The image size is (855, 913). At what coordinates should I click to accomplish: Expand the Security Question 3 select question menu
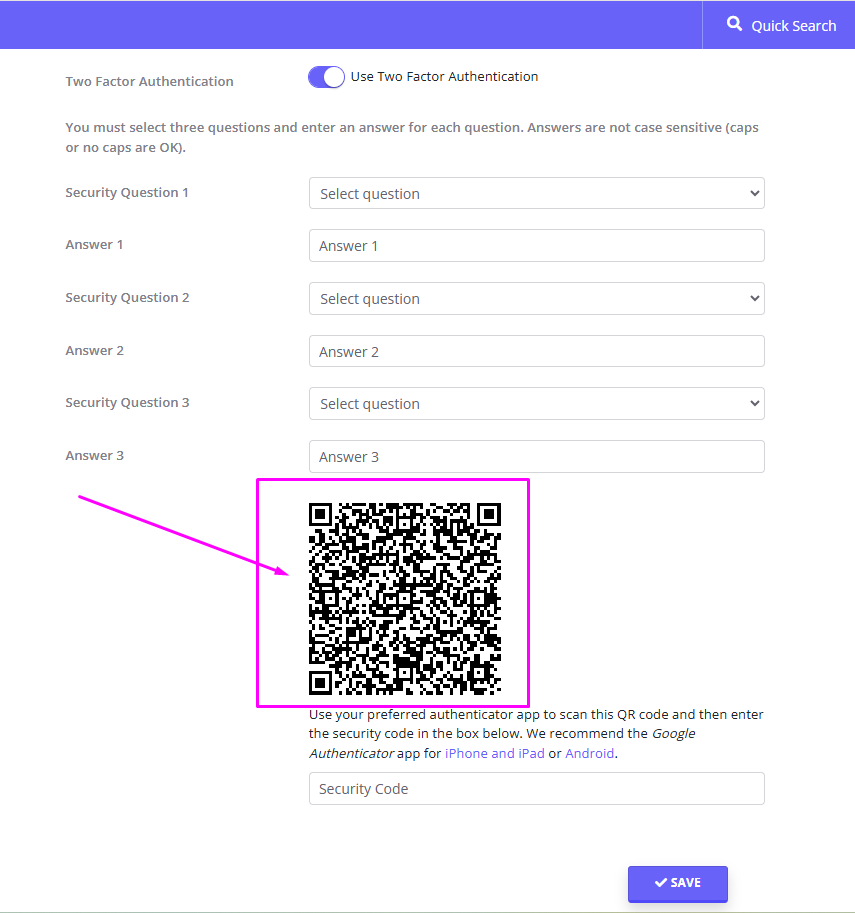pos(536,403)
